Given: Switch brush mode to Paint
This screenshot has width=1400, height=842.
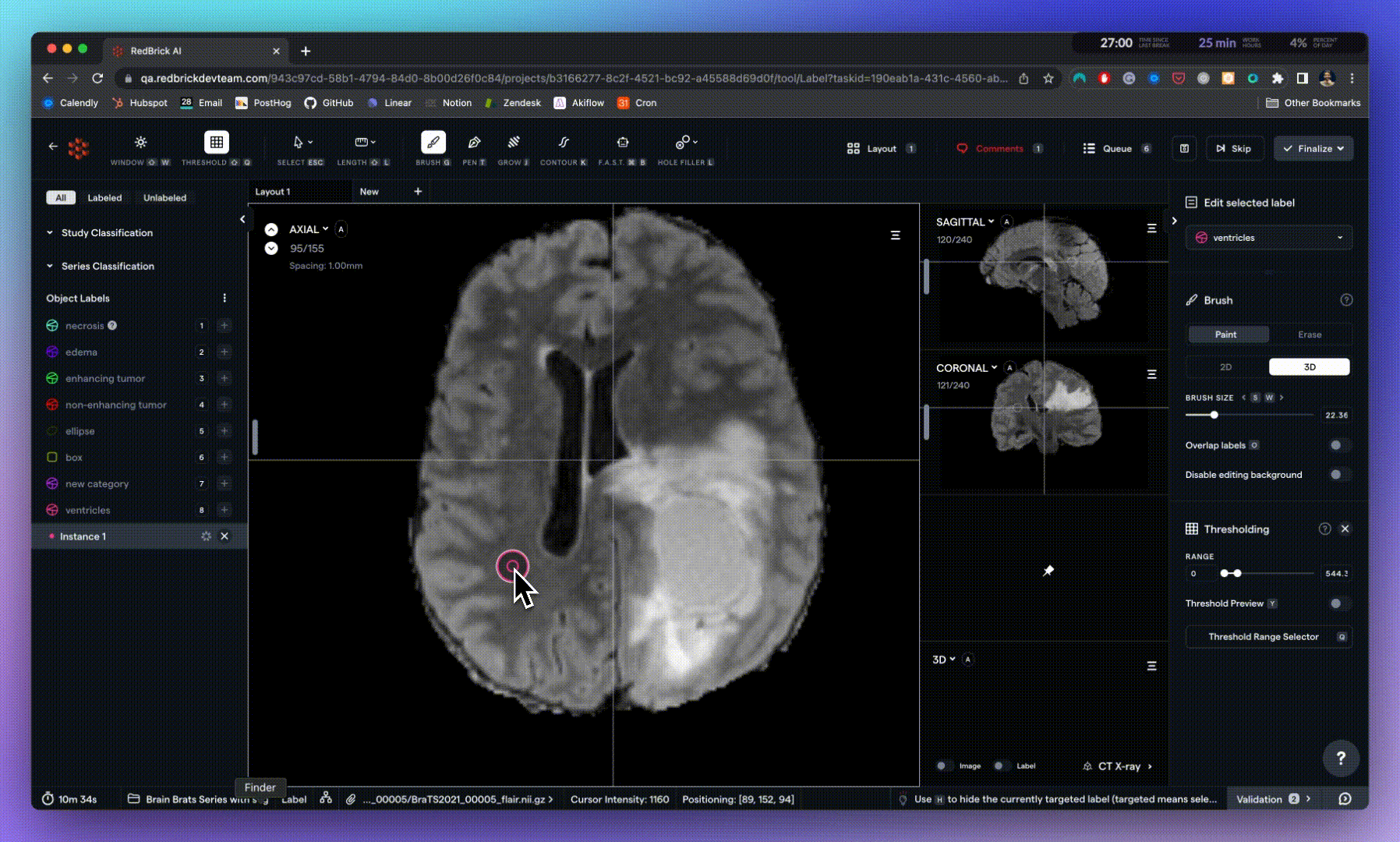Looking at the screenshot, I should tap(1228, 334).
